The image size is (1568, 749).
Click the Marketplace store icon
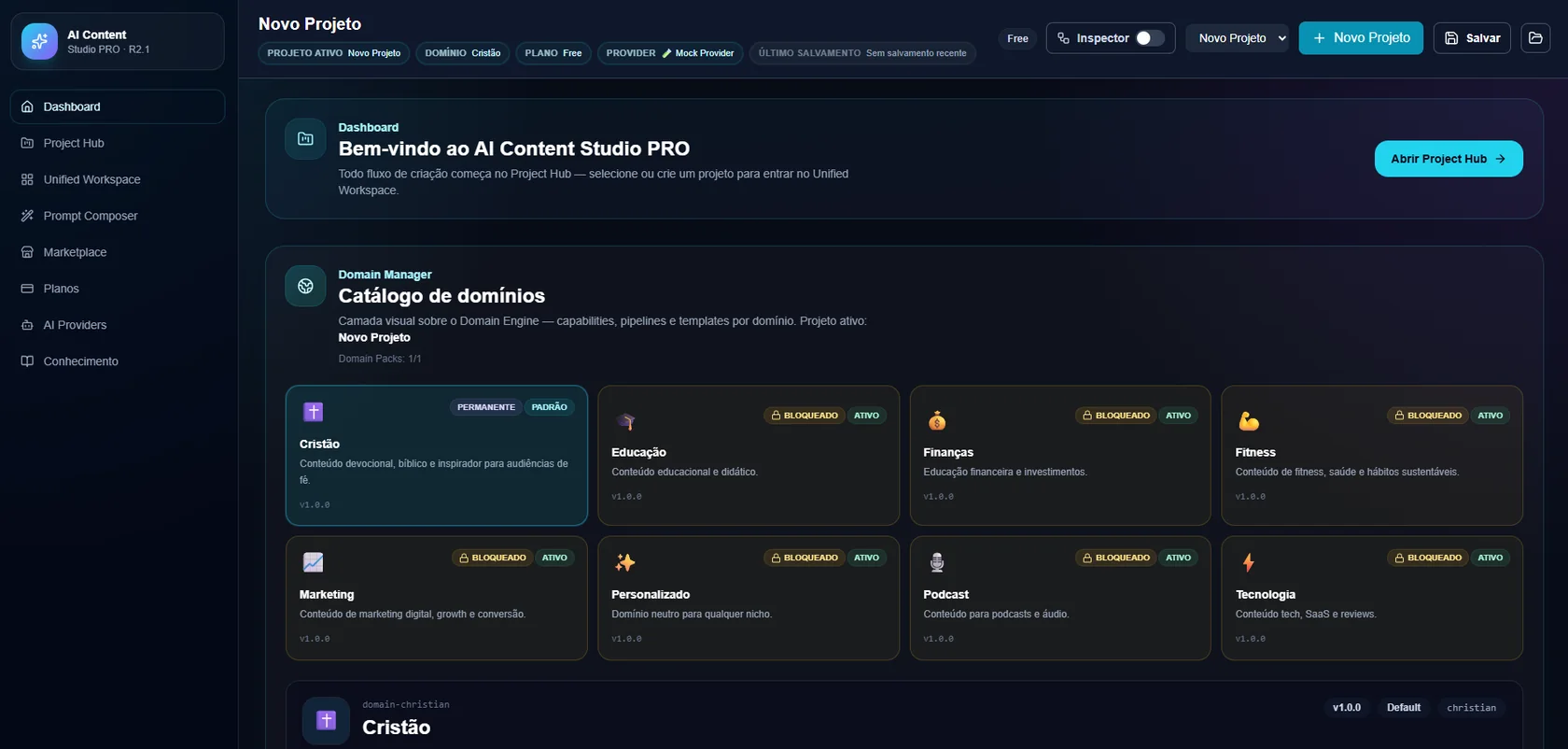[27, 252]
